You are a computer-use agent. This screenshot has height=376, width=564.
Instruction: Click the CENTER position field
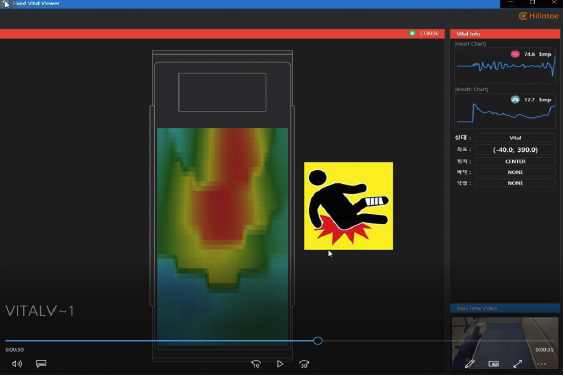515,161
